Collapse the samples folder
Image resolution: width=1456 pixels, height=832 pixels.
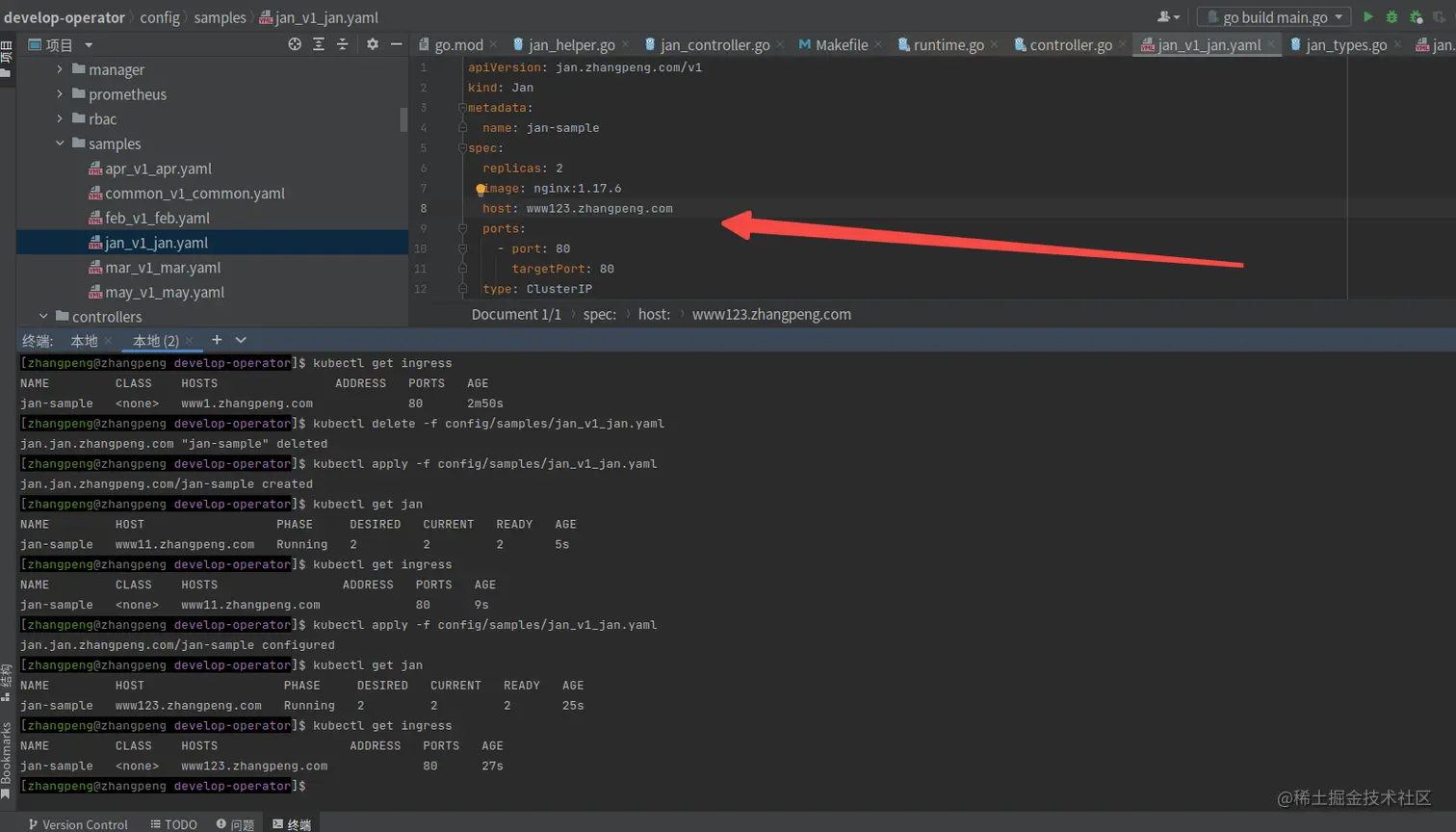coord(60,143)
